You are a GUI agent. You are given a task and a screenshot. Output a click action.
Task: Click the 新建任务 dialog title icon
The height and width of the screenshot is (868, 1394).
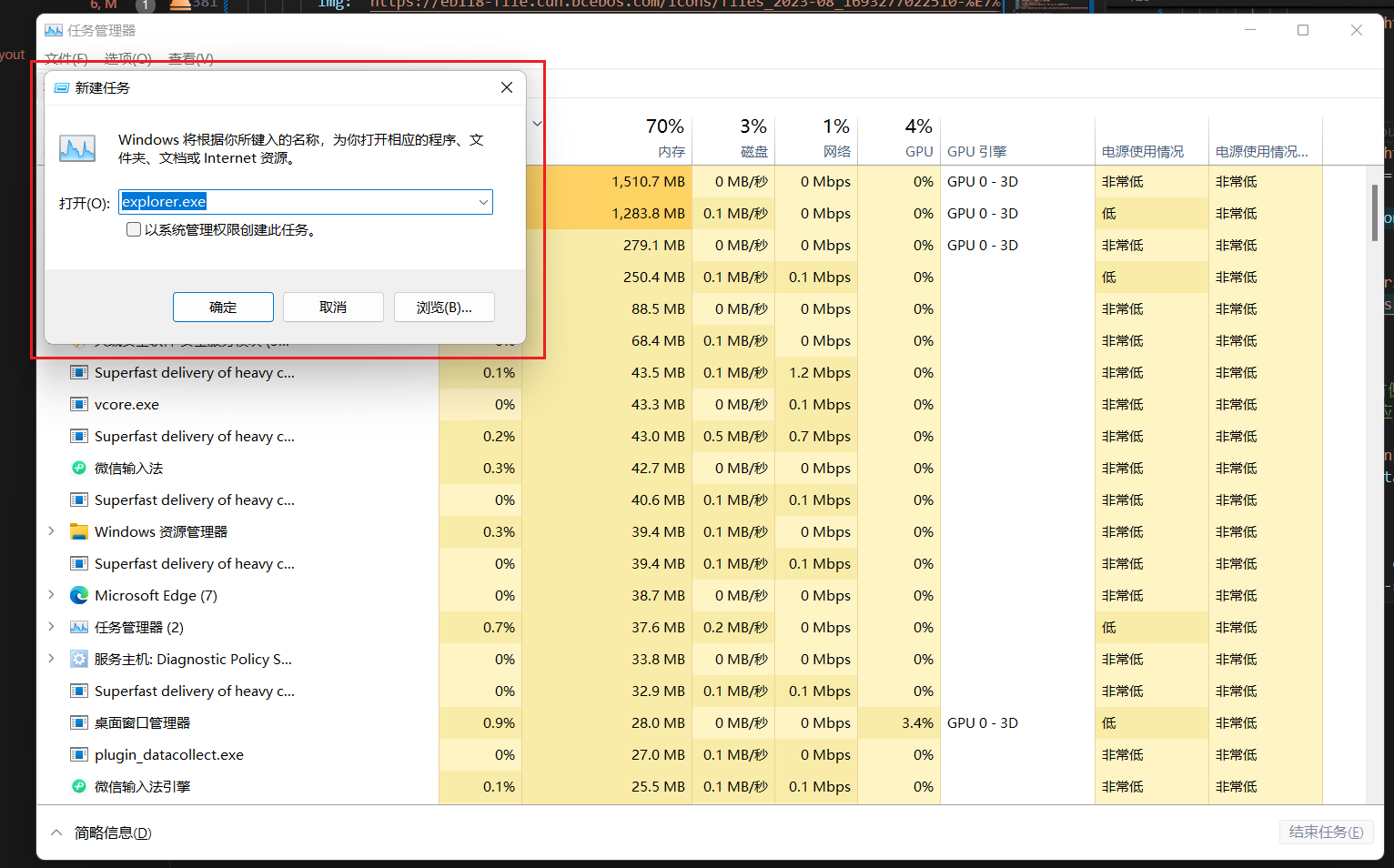pos(62,88)
